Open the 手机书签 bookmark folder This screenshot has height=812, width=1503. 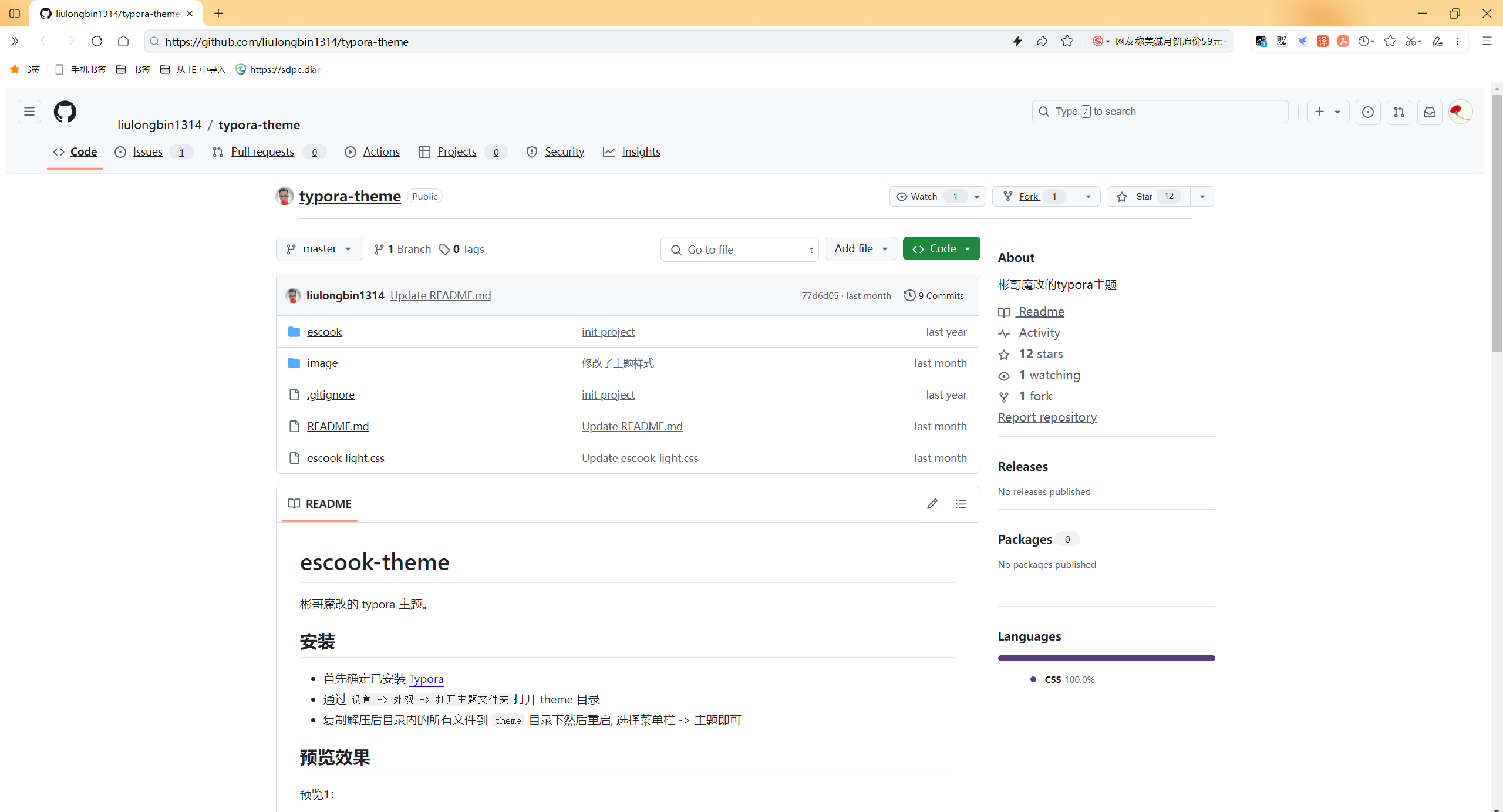tap(80, 69)
